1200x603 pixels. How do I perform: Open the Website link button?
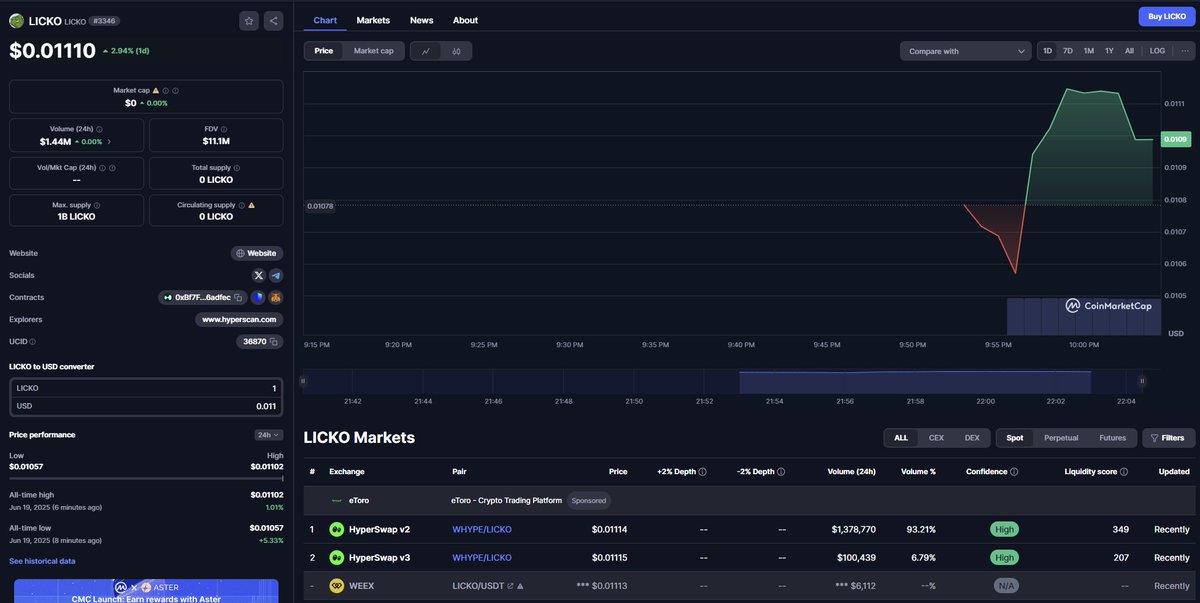(257, 253)
